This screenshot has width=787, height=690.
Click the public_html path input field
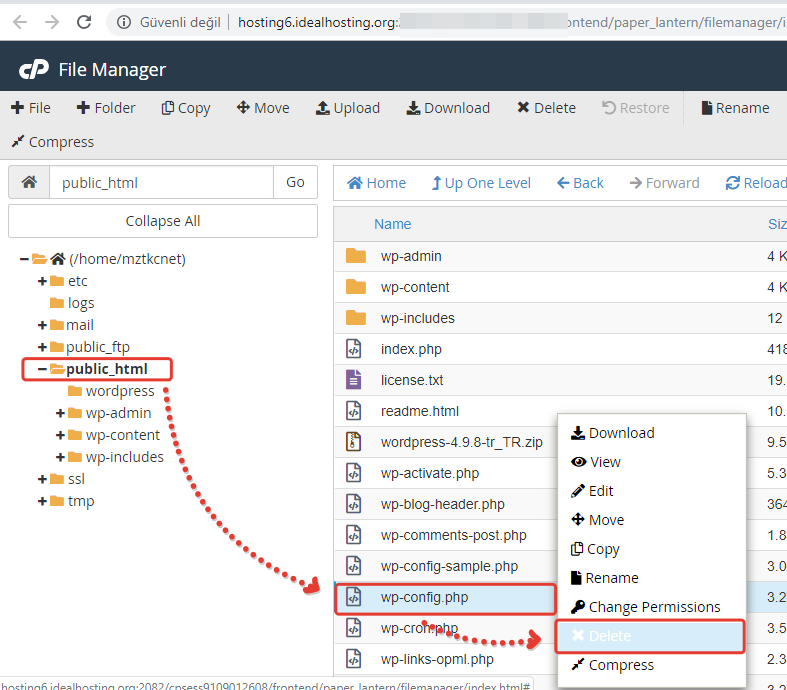[161, 183]
